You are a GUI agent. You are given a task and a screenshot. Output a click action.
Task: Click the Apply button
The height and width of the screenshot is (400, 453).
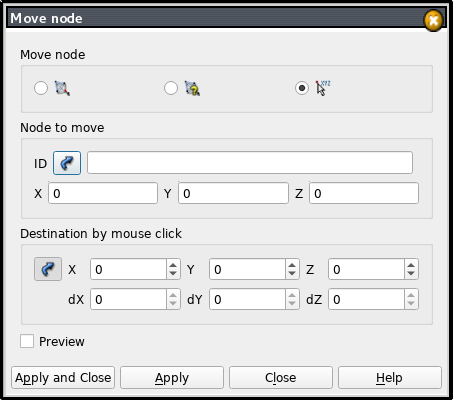pyautogui.click(x=172, y=378)
